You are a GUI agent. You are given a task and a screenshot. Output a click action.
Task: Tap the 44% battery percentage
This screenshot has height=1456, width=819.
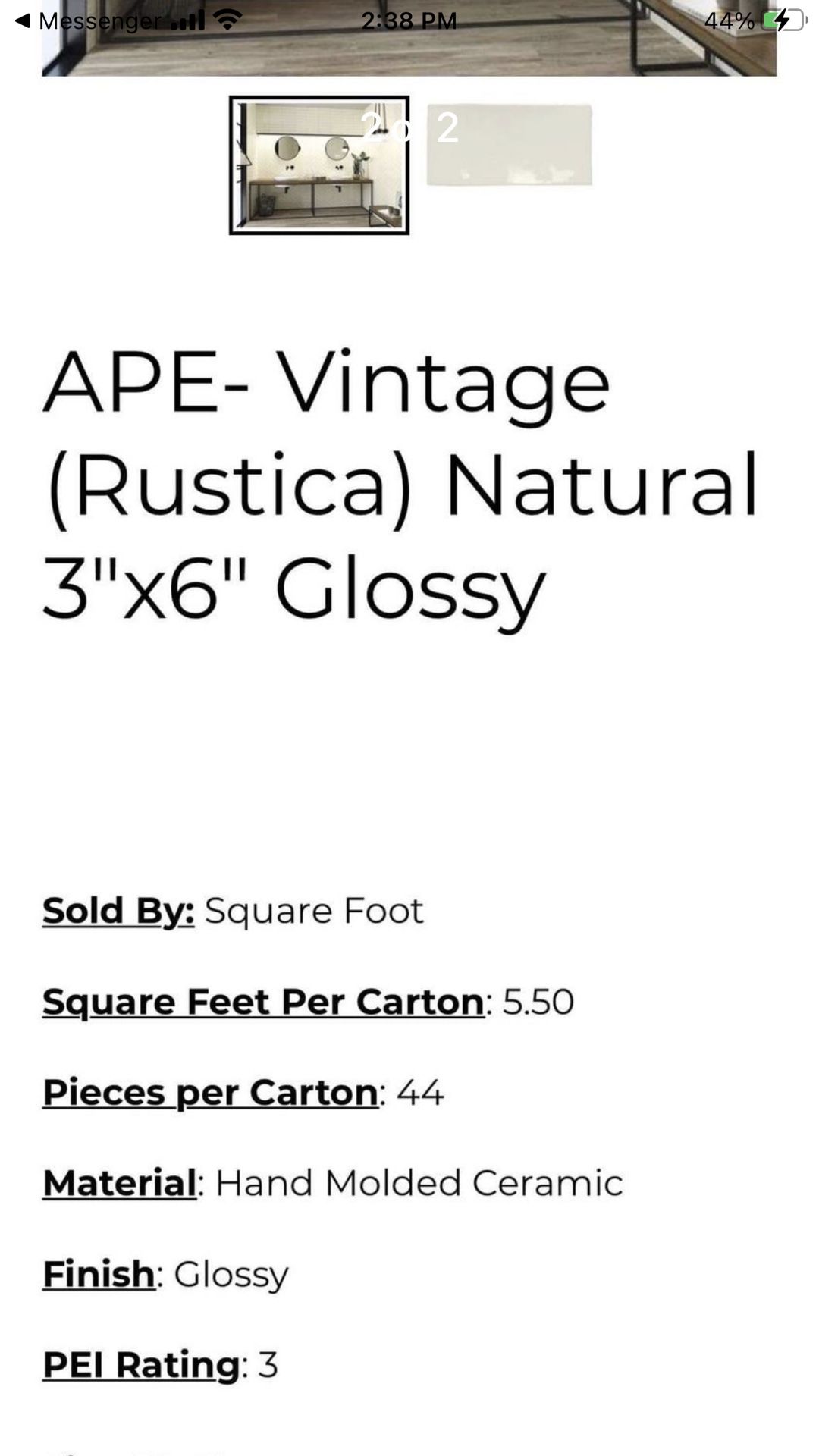click(x=729, y=21)
